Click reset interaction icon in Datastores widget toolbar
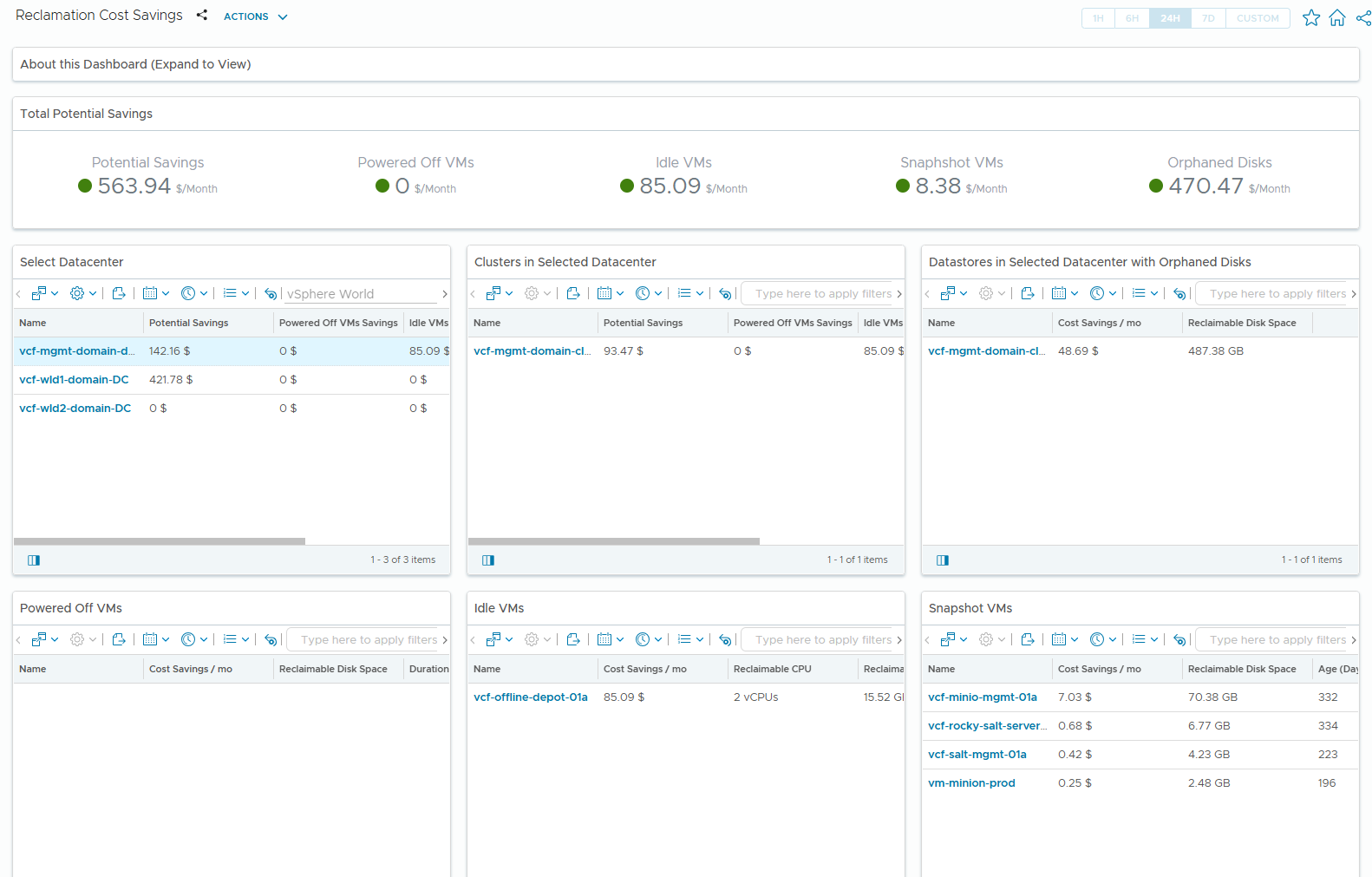This screenshot has height=877, width=1372. pos(1179,293)
